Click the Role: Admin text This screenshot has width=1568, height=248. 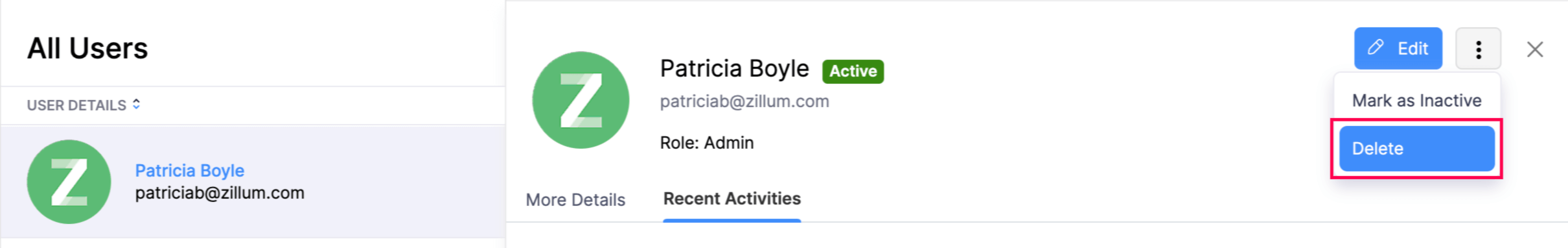[x=707, y=143]
